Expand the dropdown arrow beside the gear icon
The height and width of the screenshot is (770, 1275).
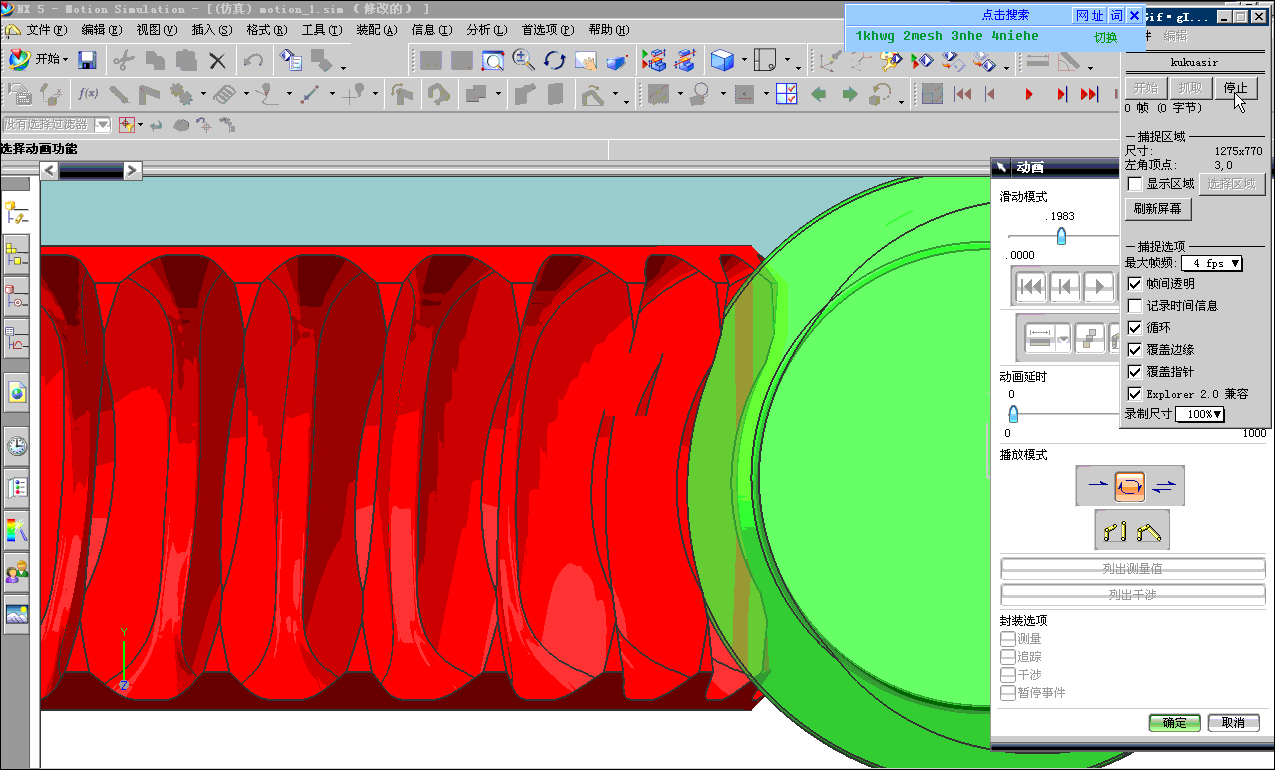tap(202, 95)
